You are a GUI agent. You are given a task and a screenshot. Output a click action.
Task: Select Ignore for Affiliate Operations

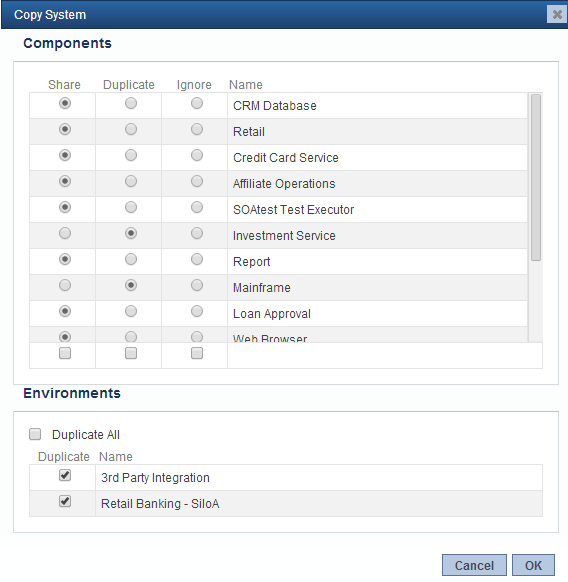(x=197, y=181)
